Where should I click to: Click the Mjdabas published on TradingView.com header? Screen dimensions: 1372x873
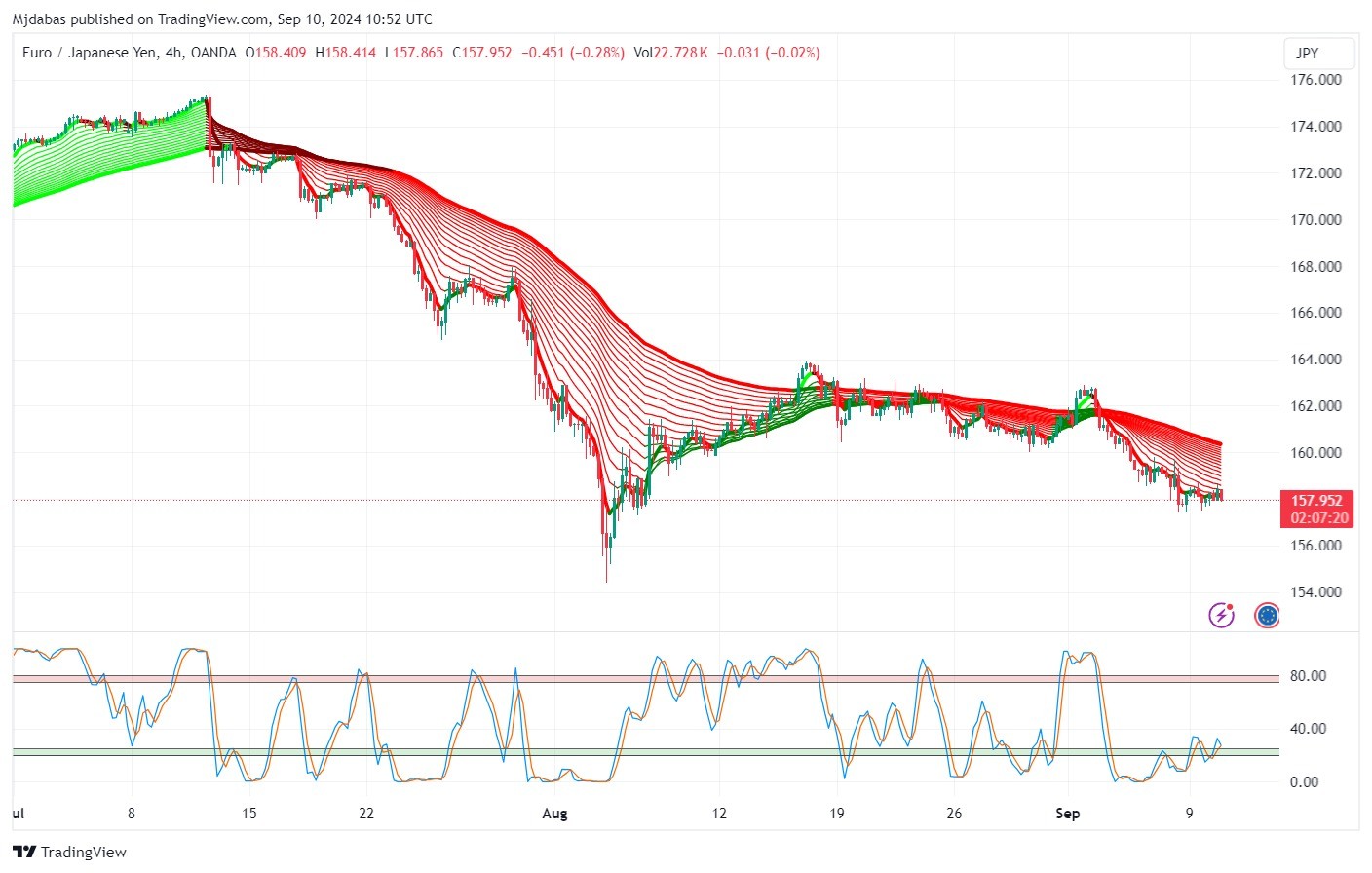[x=222, y=19]
